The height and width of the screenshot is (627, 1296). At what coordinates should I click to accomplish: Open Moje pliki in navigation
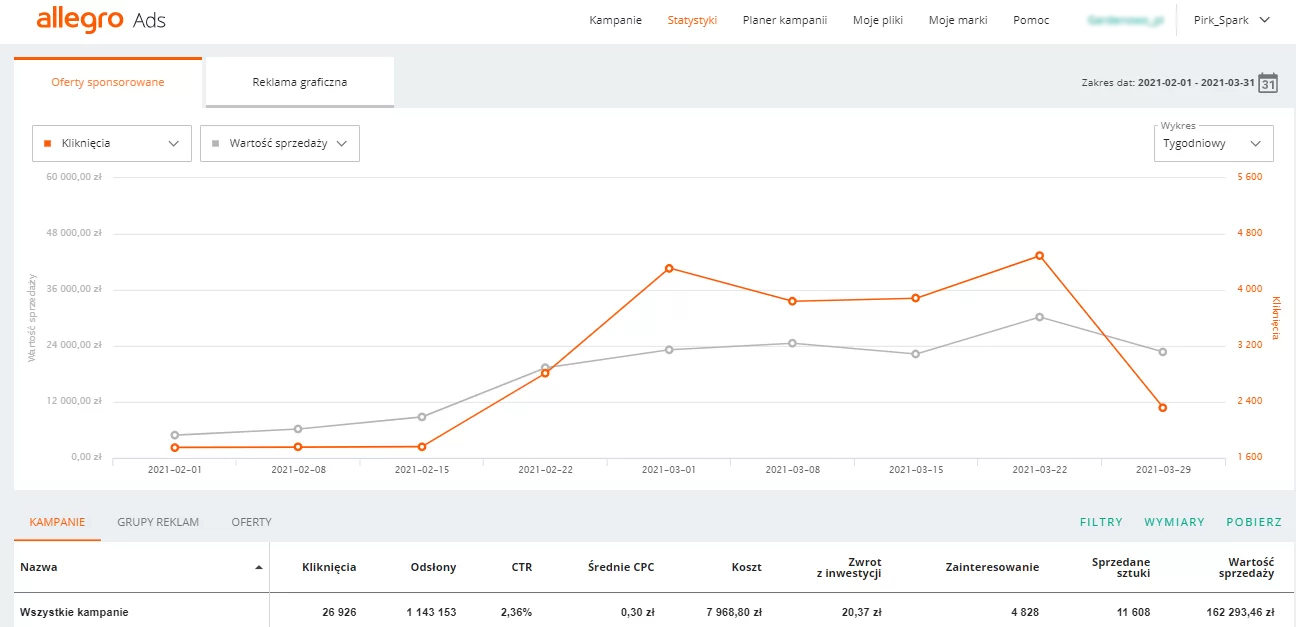coord(877,20)
